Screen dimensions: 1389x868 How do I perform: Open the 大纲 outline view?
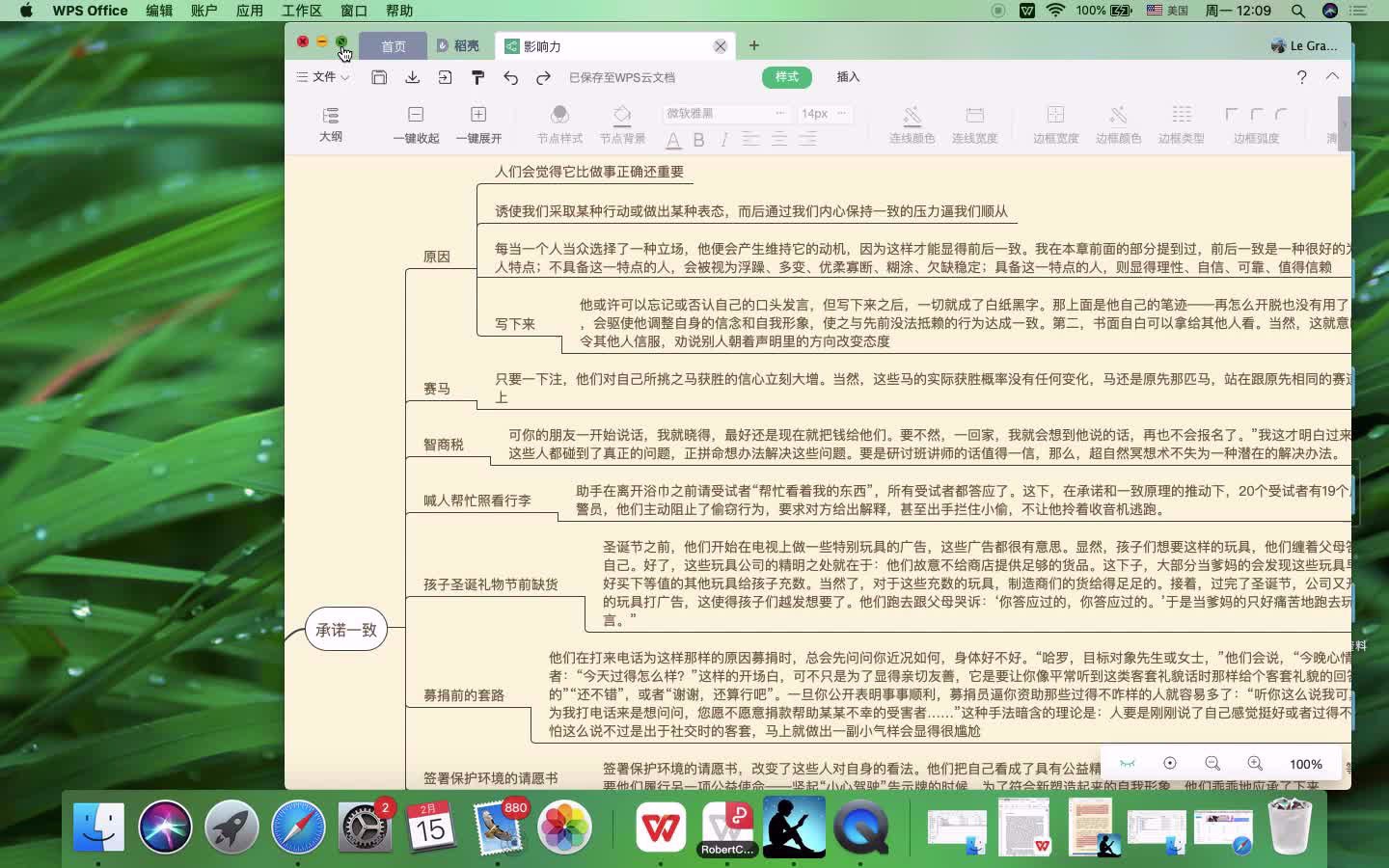pyautogui.click(x=331, y=124)
